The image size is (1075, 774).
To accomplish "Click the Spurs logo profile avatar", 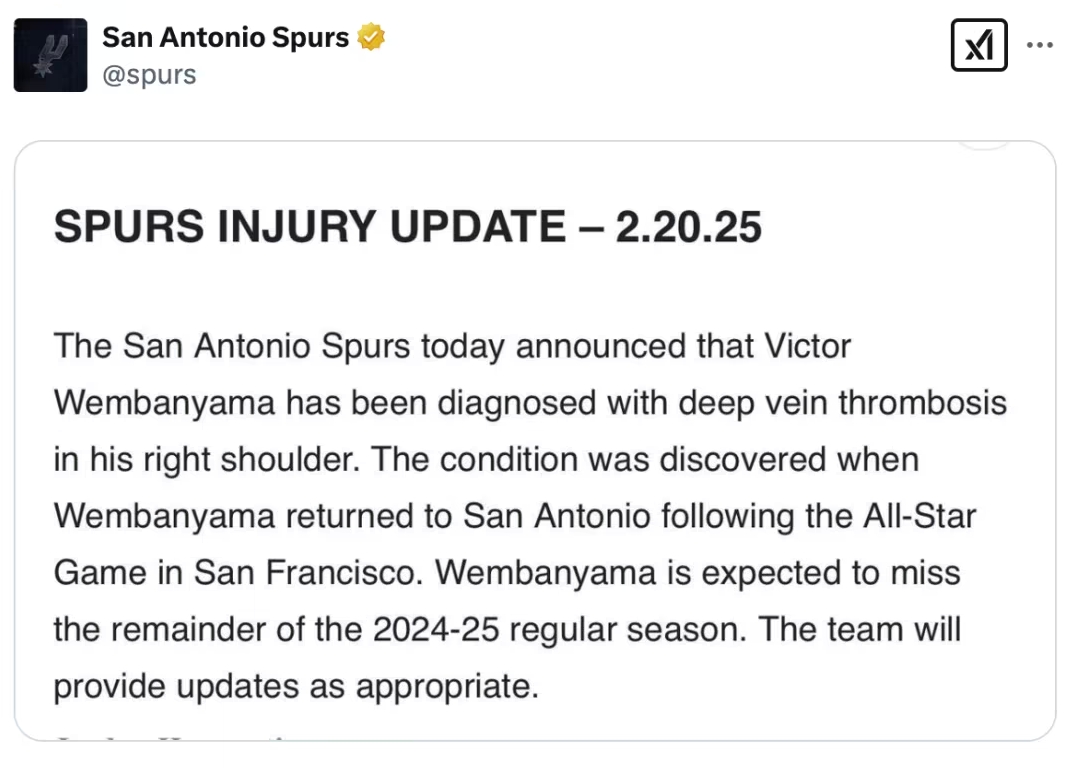I will point(49,55).
